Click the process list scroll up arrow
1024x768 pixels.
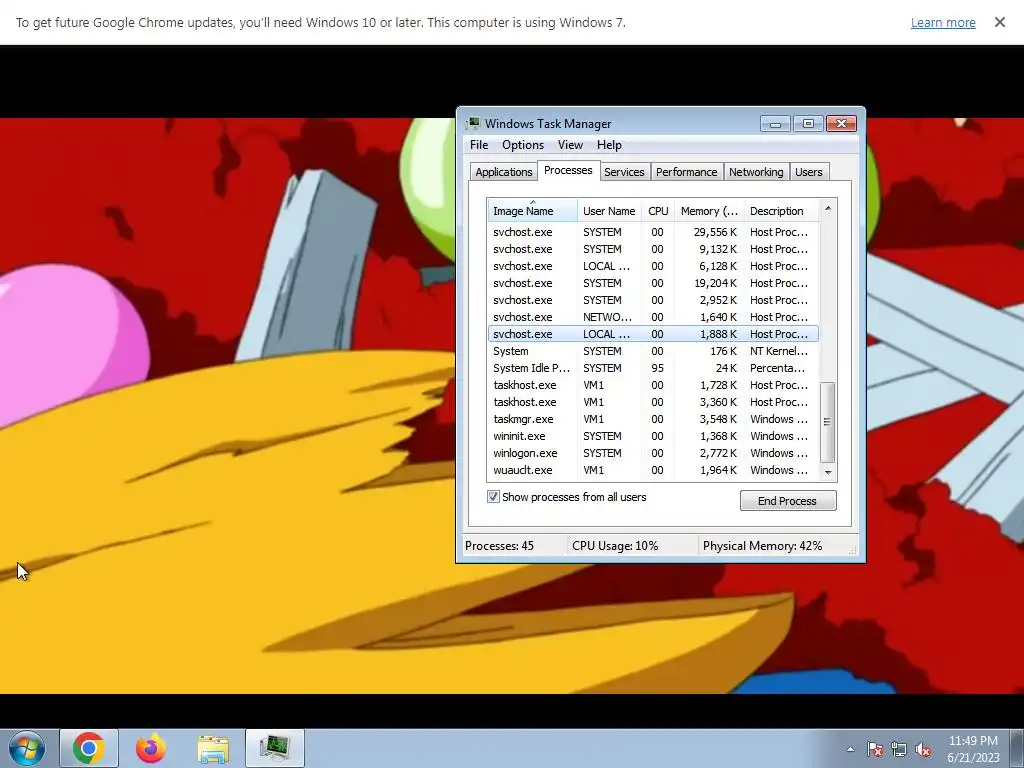pos(828,208)
